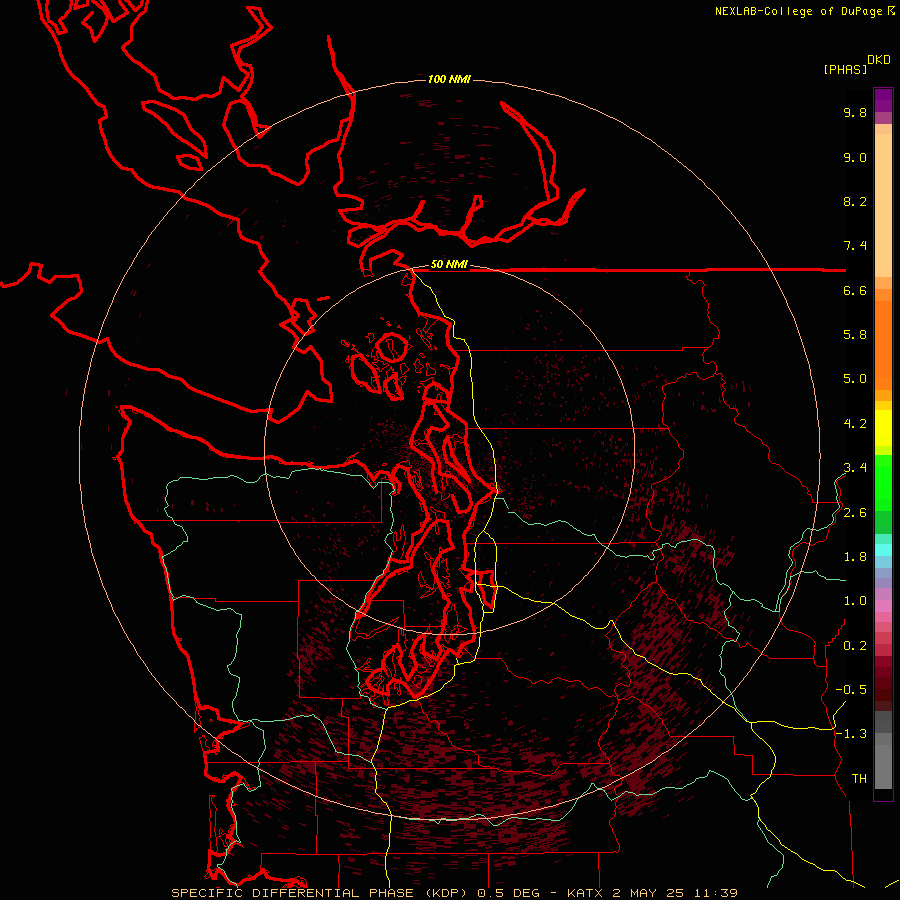900x900 pixels.
Task: Click the 5.0 colorbar scale value
Action: tap(855, 379)
